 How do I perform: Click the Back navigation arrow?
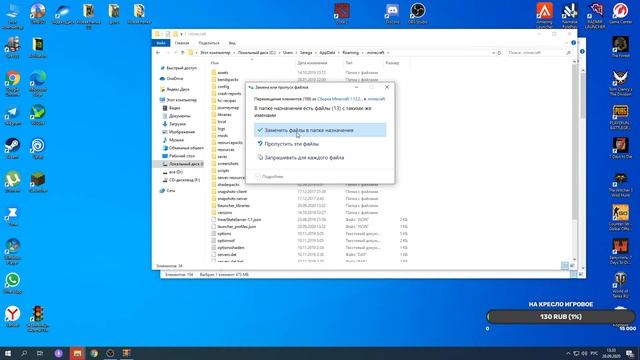(158, 53)
